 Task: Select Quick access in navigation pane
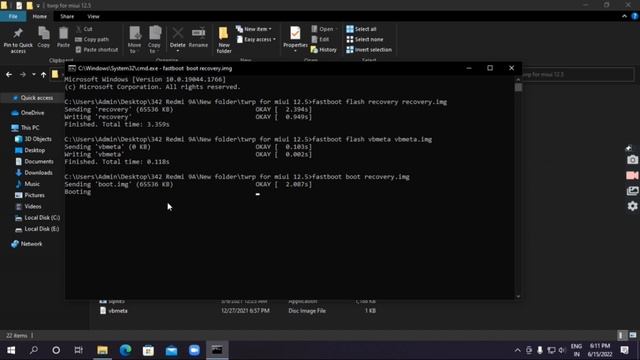pyautogui.click(x=33, y=98)
